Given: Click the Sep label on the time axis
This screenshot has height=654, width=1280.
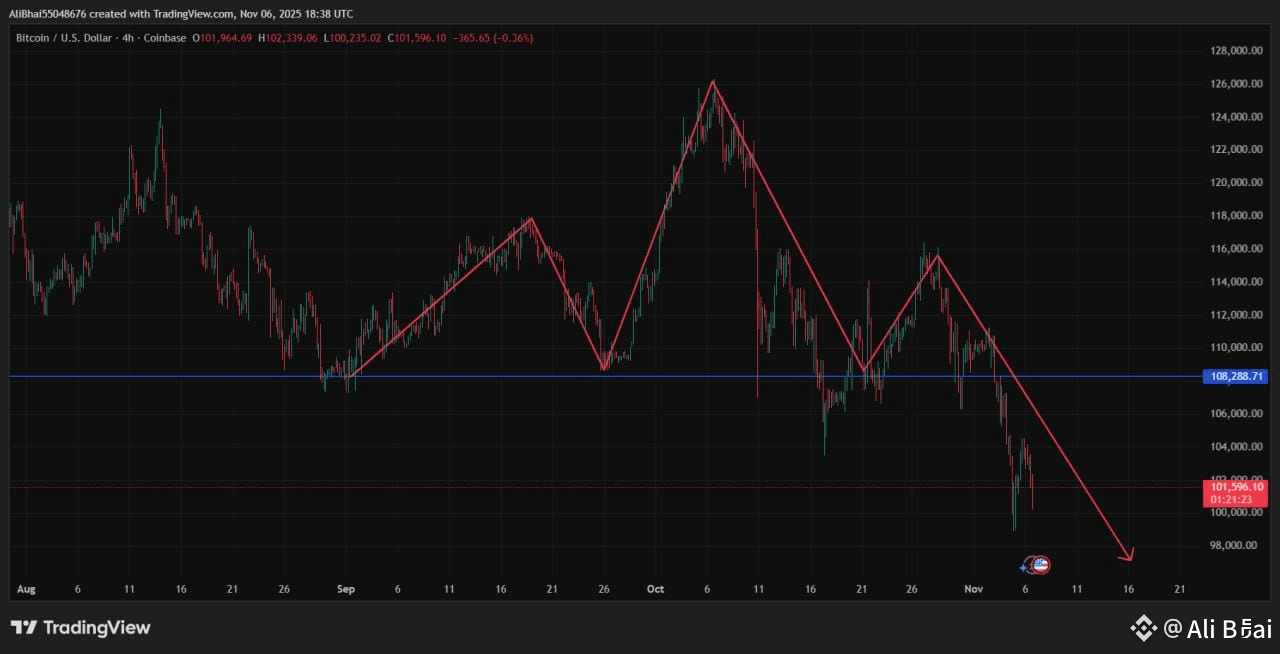Looking at the screenshot, I should (346, 590).
